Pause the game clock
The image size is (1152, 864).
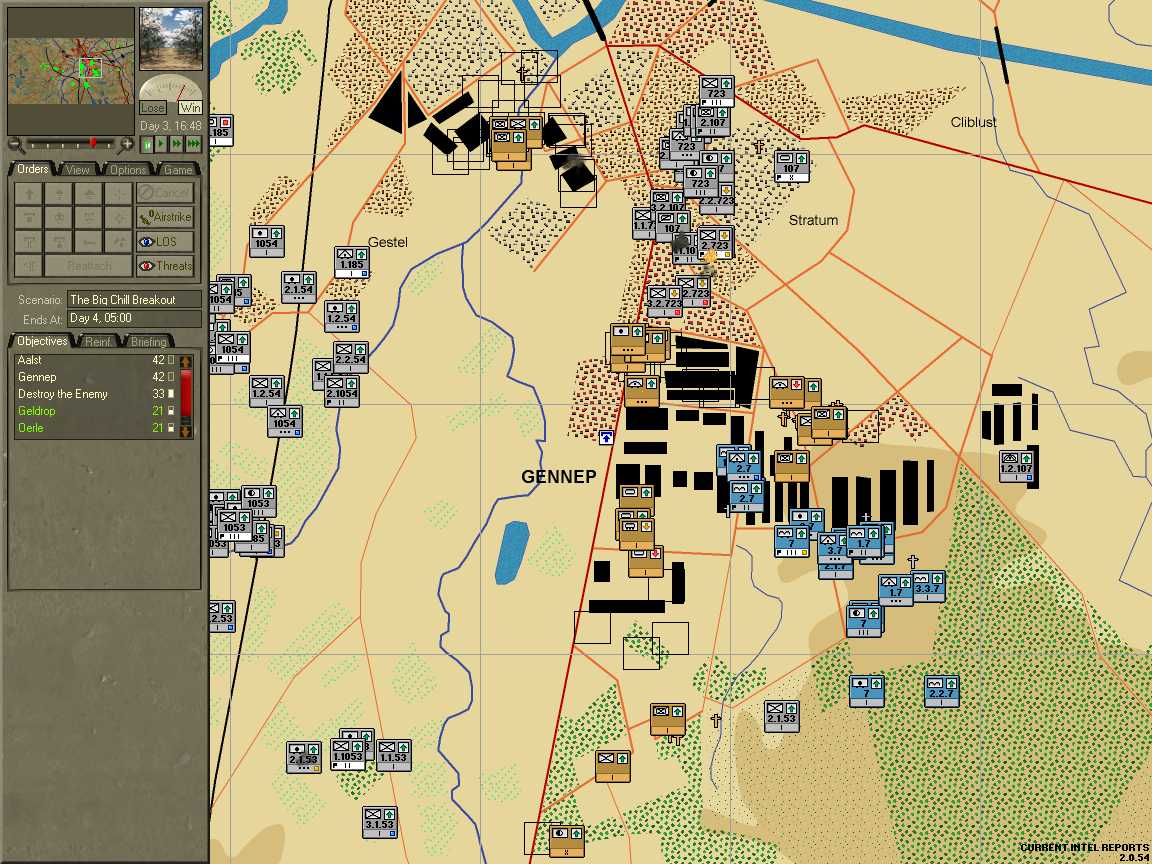(x=147, y=144)
